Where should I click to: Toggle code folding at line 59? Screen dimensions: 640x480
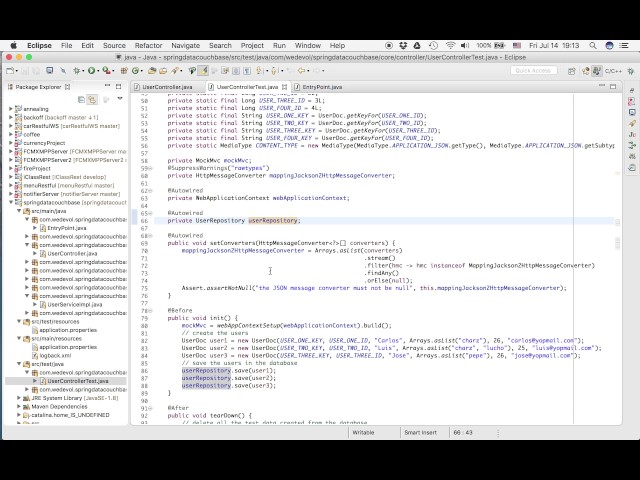(151, 168)
